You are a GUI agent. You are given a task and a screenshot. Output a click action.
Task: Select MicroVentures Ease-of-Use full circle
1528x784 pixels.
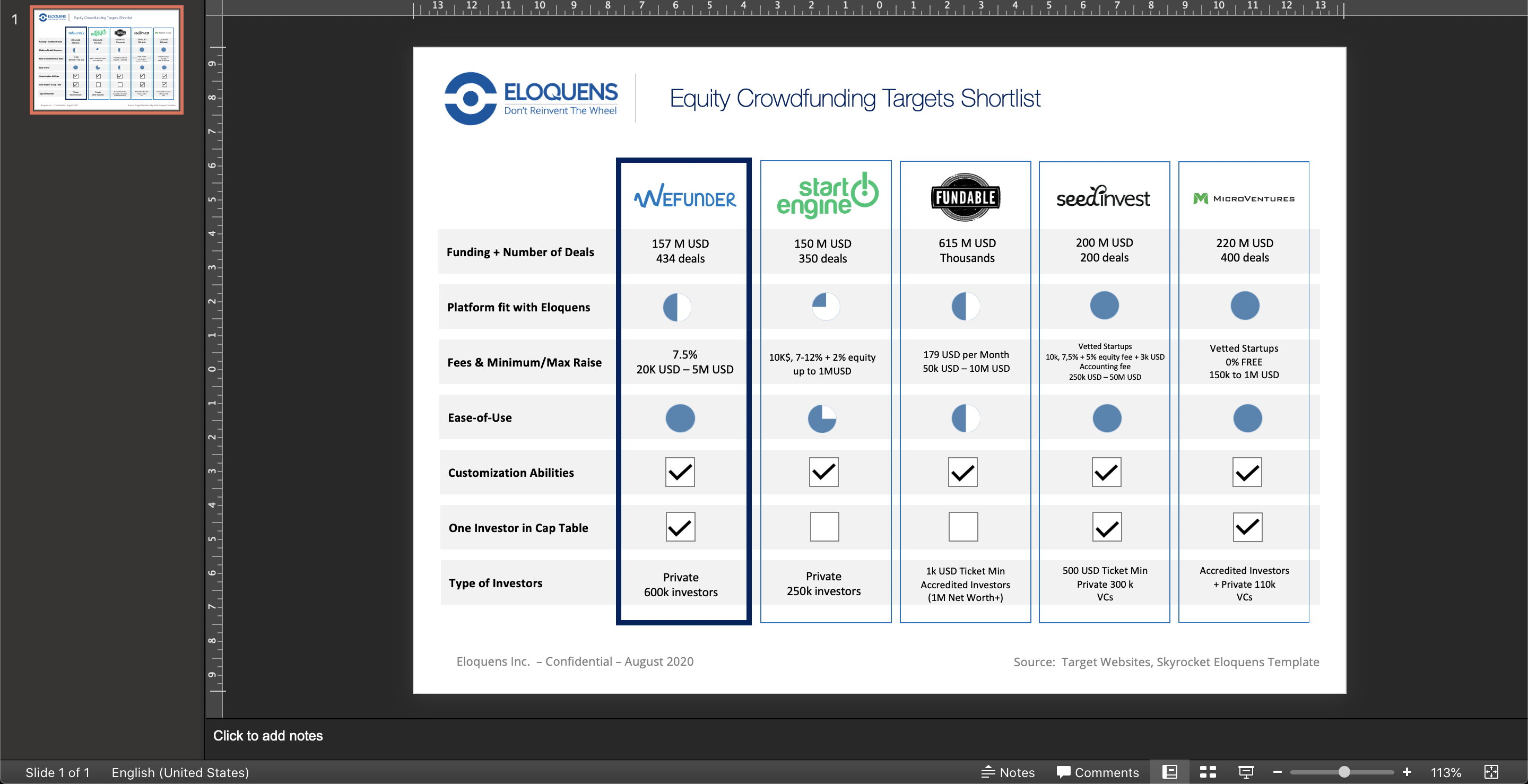1247,418
